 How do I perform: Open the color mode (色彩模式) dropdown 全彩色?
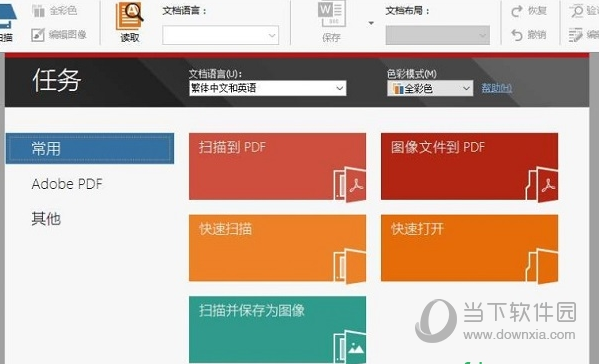[430, 88]
